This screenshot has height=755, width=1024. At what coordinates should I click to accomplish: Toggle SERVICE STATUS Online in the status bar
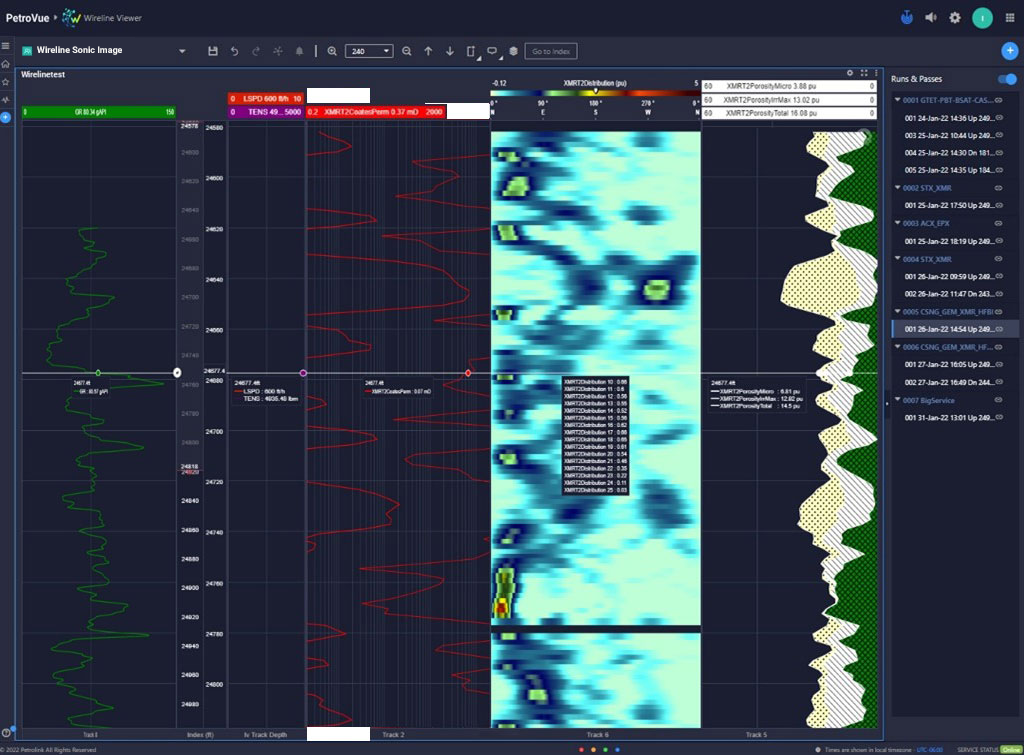1008,749
